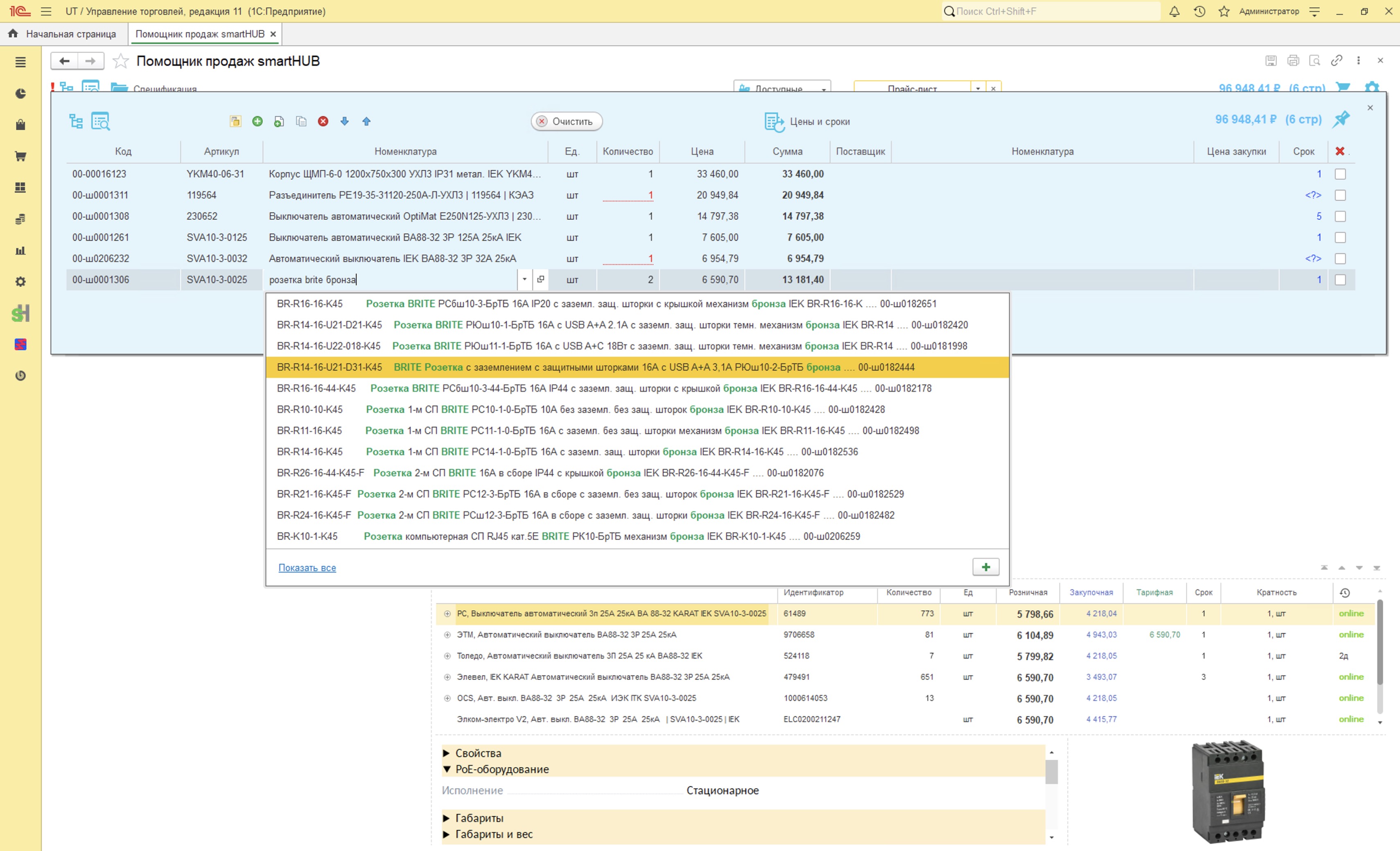The image size is (1400, 851).
Task: Click the print icon in form header
Action: point(1293,60)
